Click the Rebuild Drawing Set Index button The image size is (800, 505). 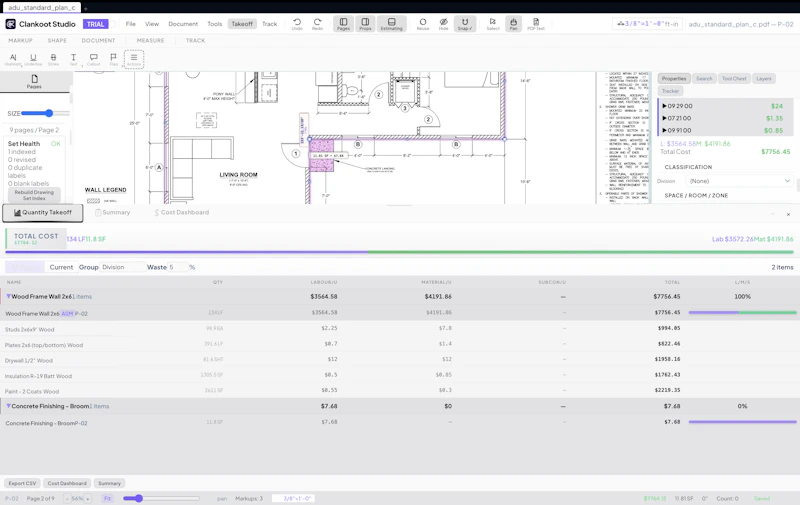34,195
